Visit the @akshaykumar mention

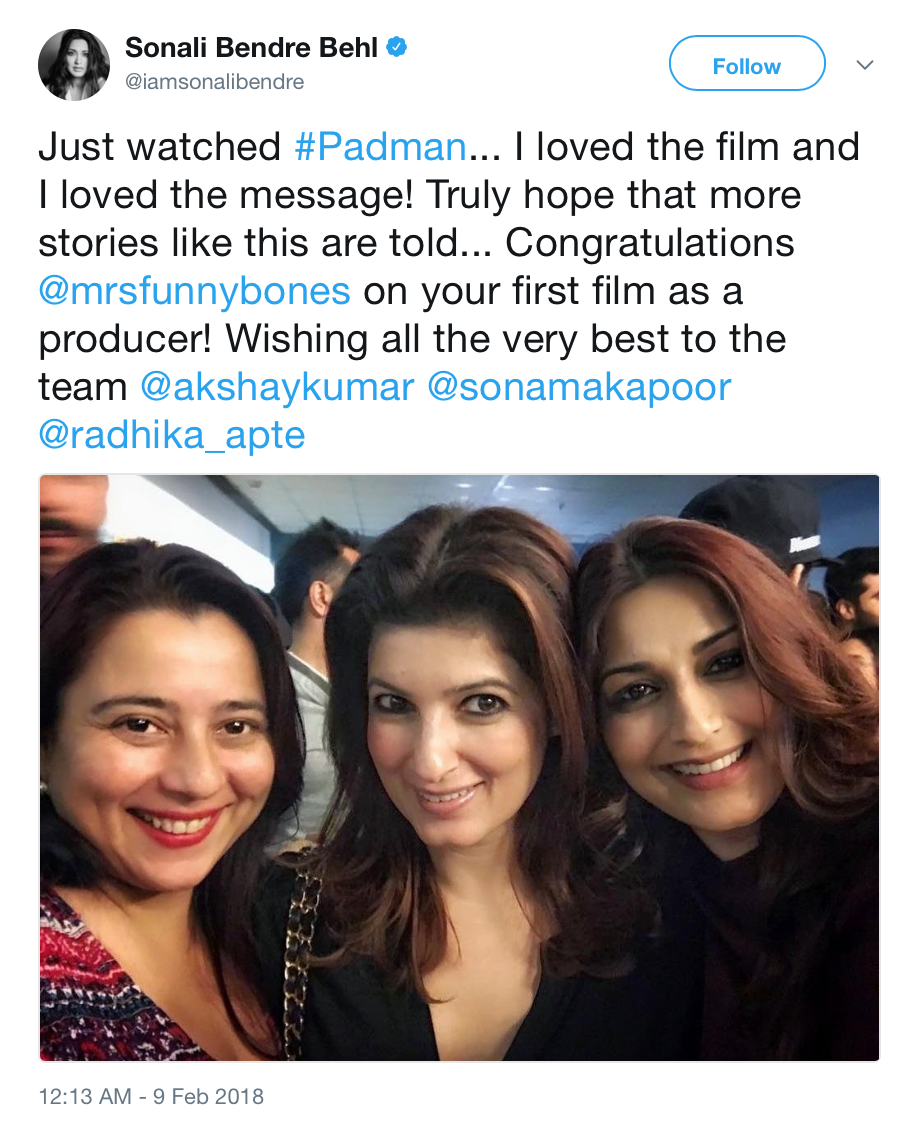pyautogui.click(x=277, y=387)
